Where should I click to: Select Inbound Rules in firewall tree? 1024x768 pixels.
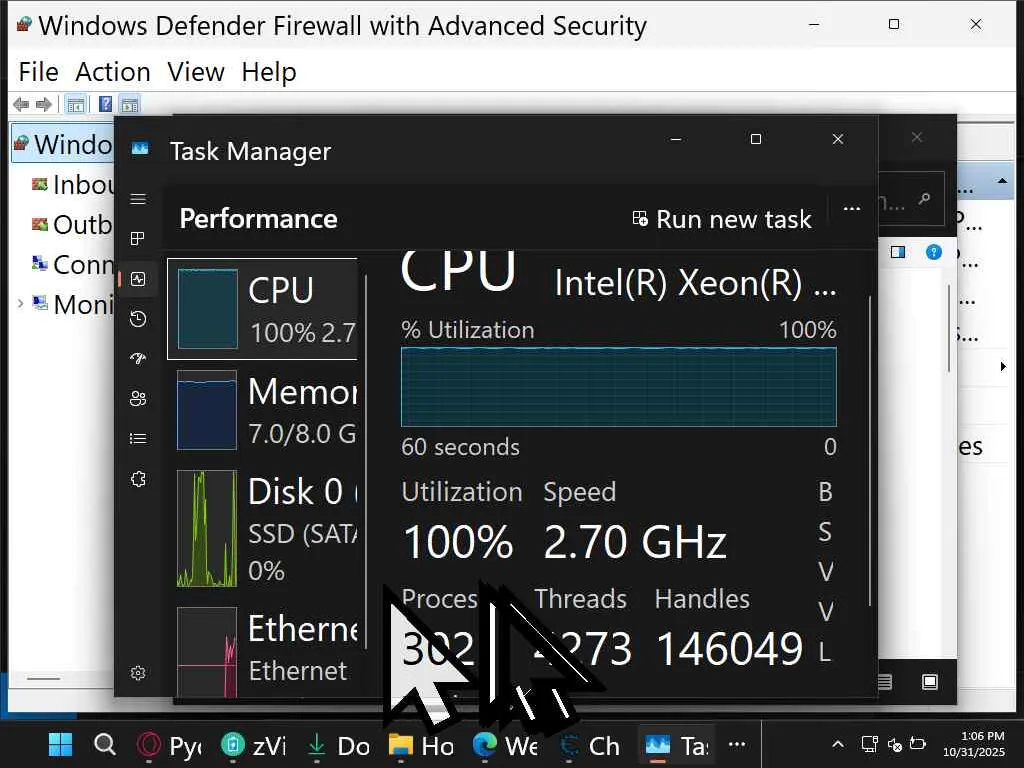click(x=82, y=184)
